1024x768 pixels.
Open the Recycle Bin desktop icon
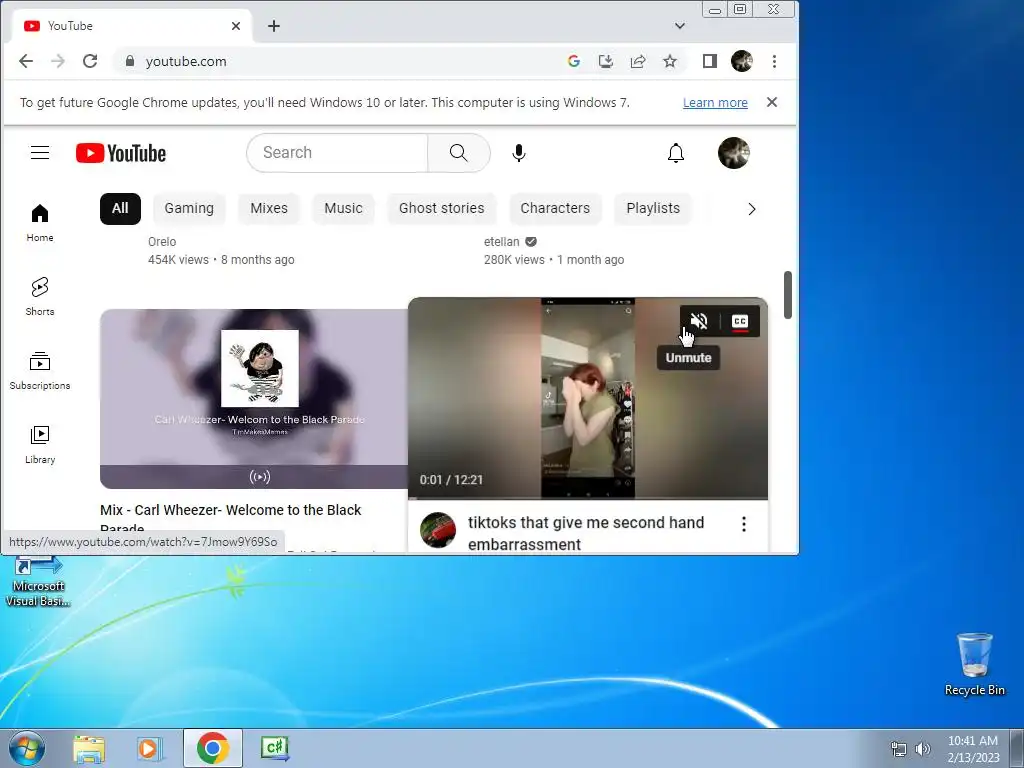point(974,665)
